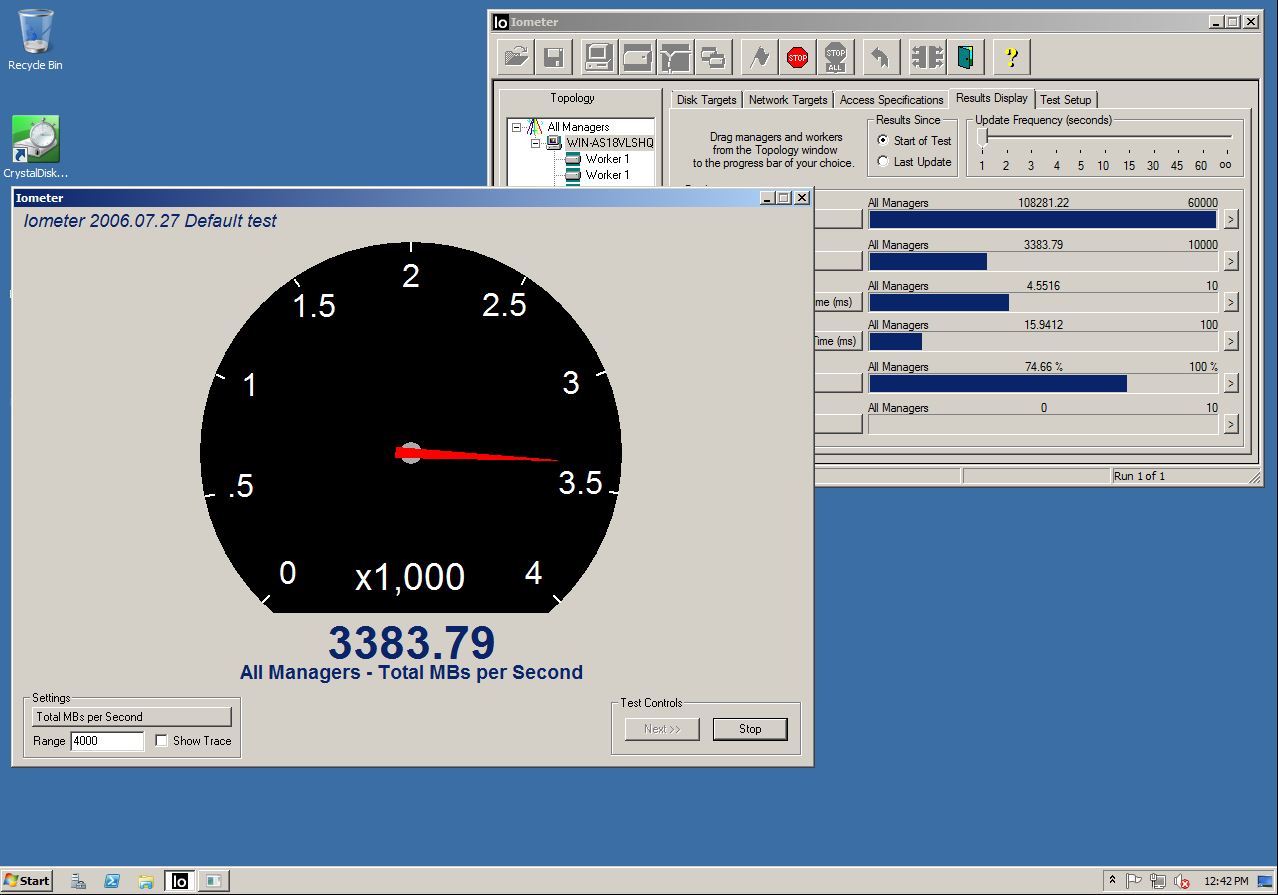Open the Windows Start menu
Viewport: 1278px width, 895px height.
(x=27, y=881)
